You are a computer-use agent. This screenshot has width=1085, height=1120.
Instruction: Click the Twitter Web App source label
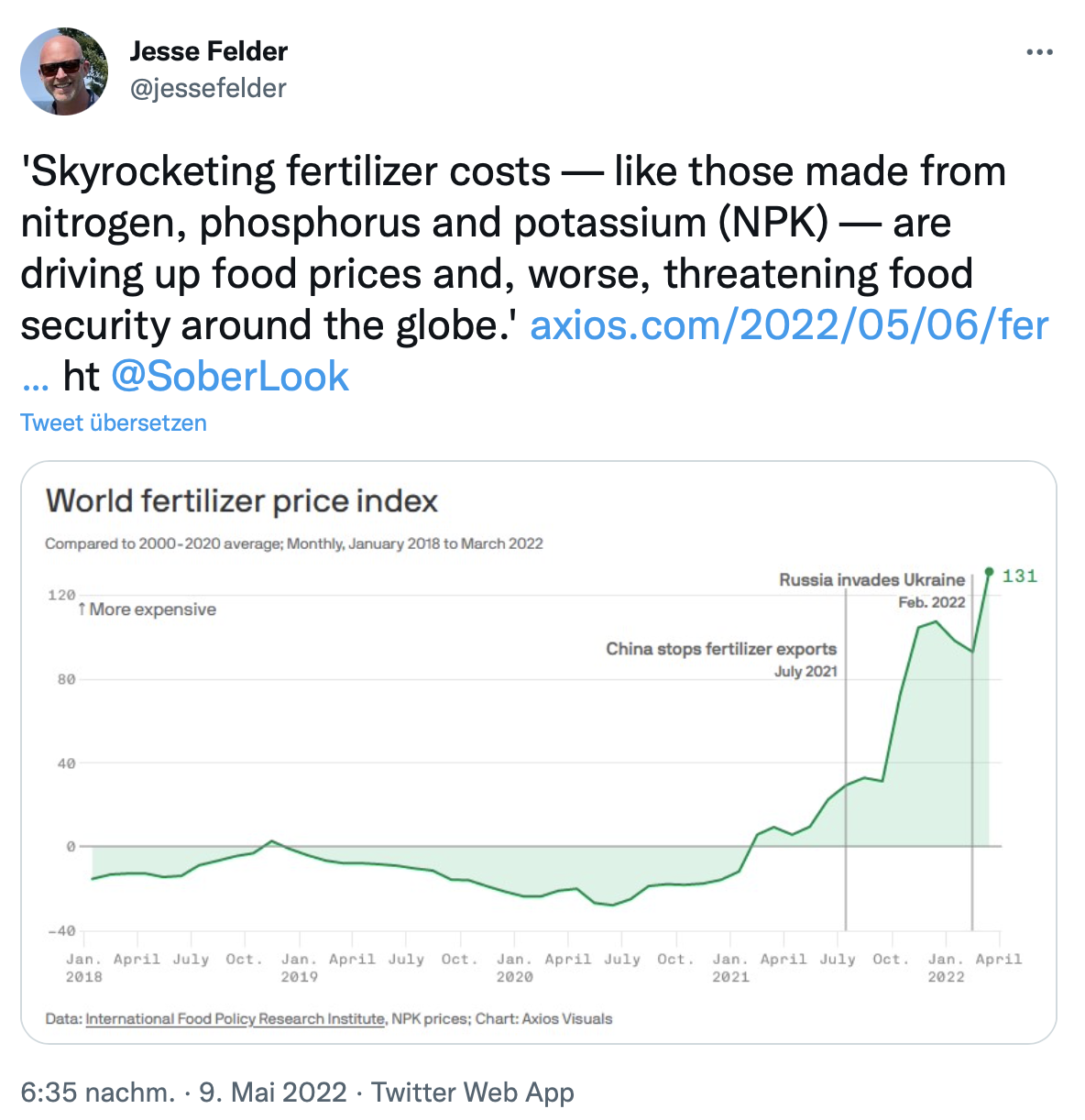pos(473,1093)
